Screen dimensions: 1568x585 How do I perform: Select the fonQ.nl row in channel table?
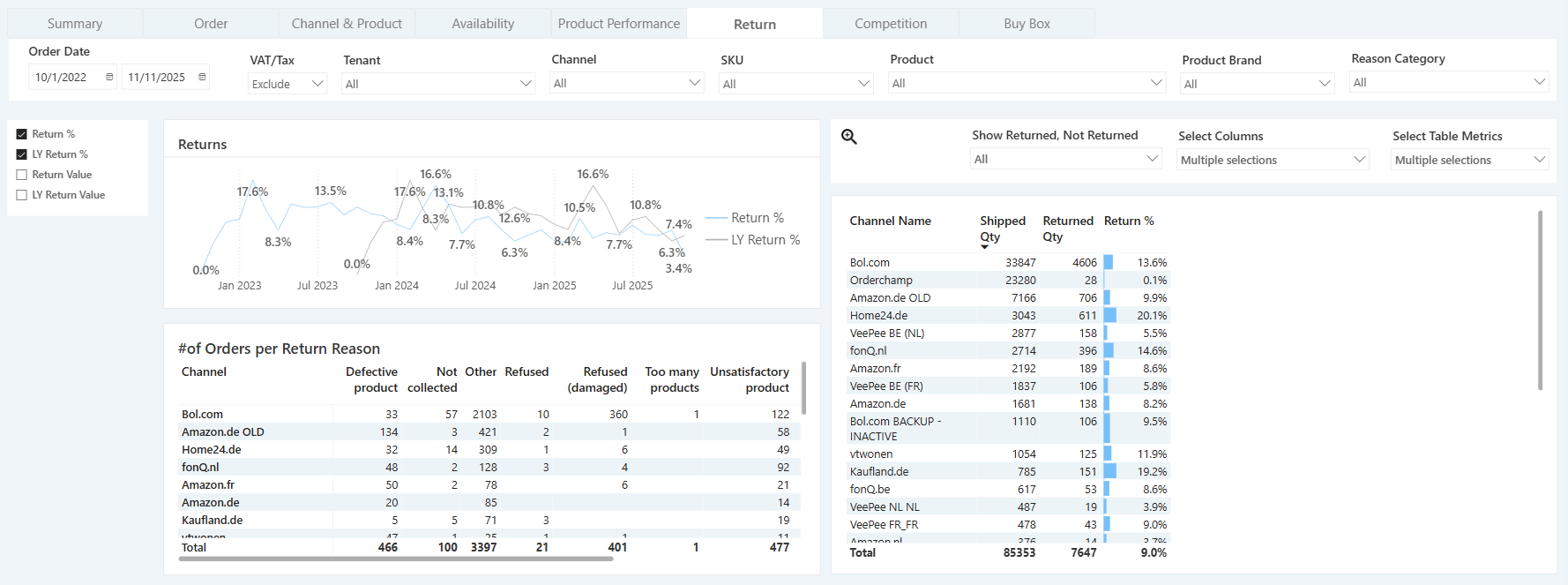[1008, 350]
